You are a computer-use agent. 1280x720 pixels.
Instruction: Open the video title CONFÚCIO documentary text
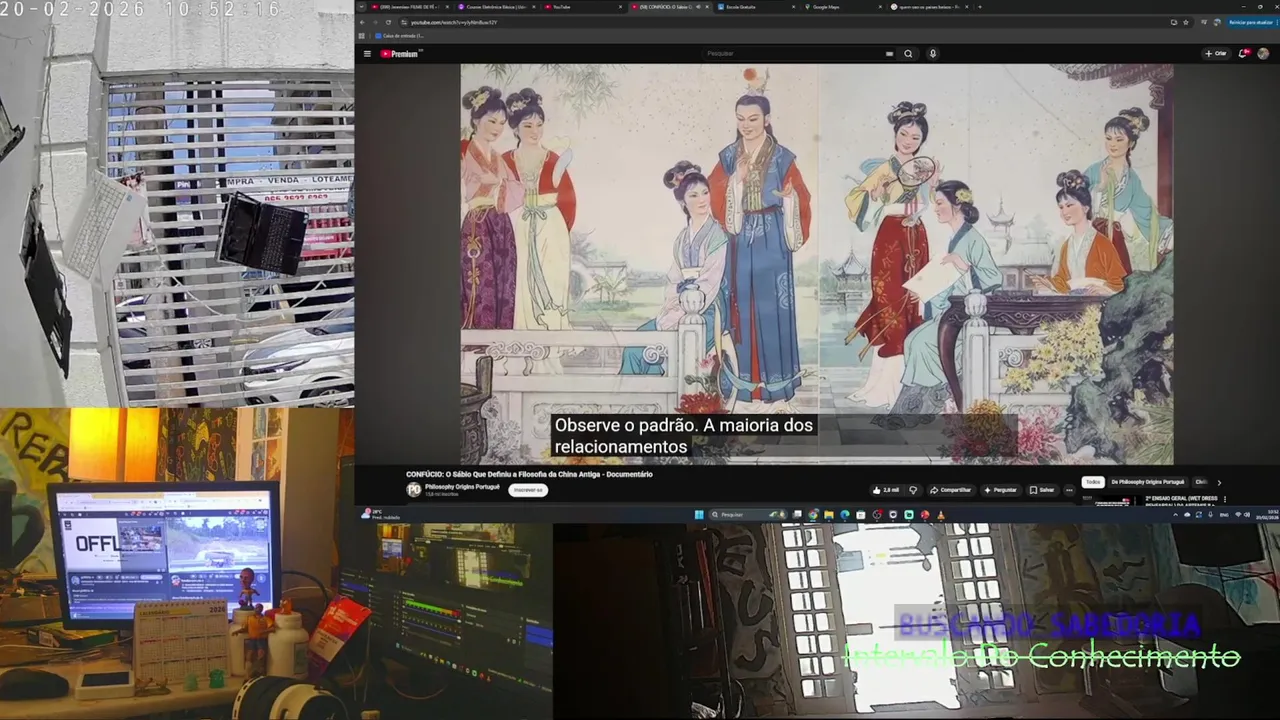pos(529,474)
